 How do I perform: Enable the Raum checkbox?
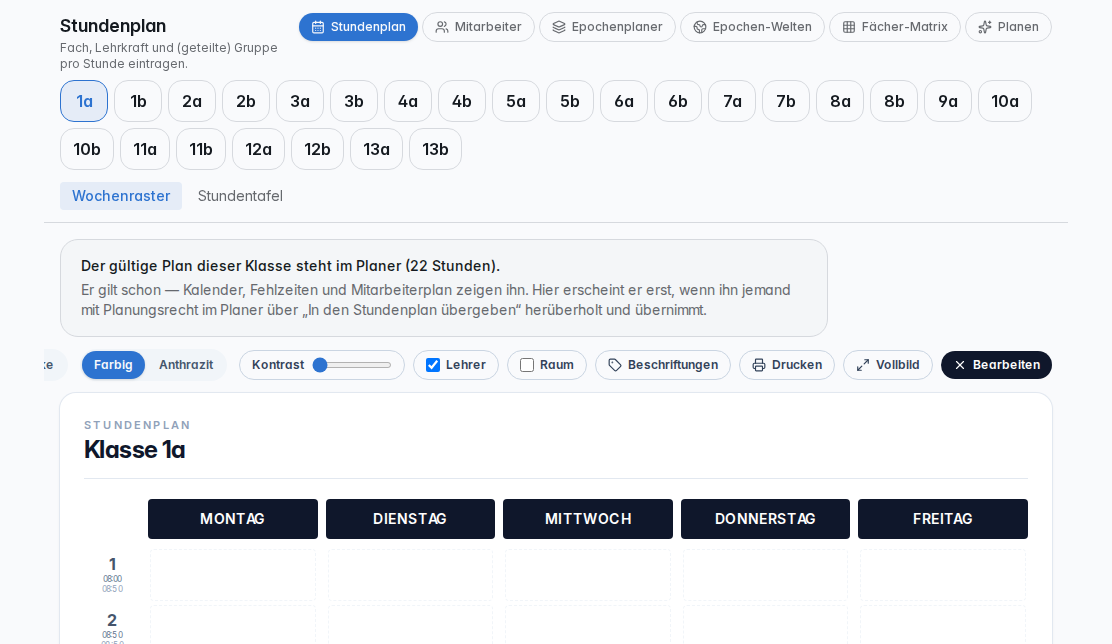click(x=527, y=365)
